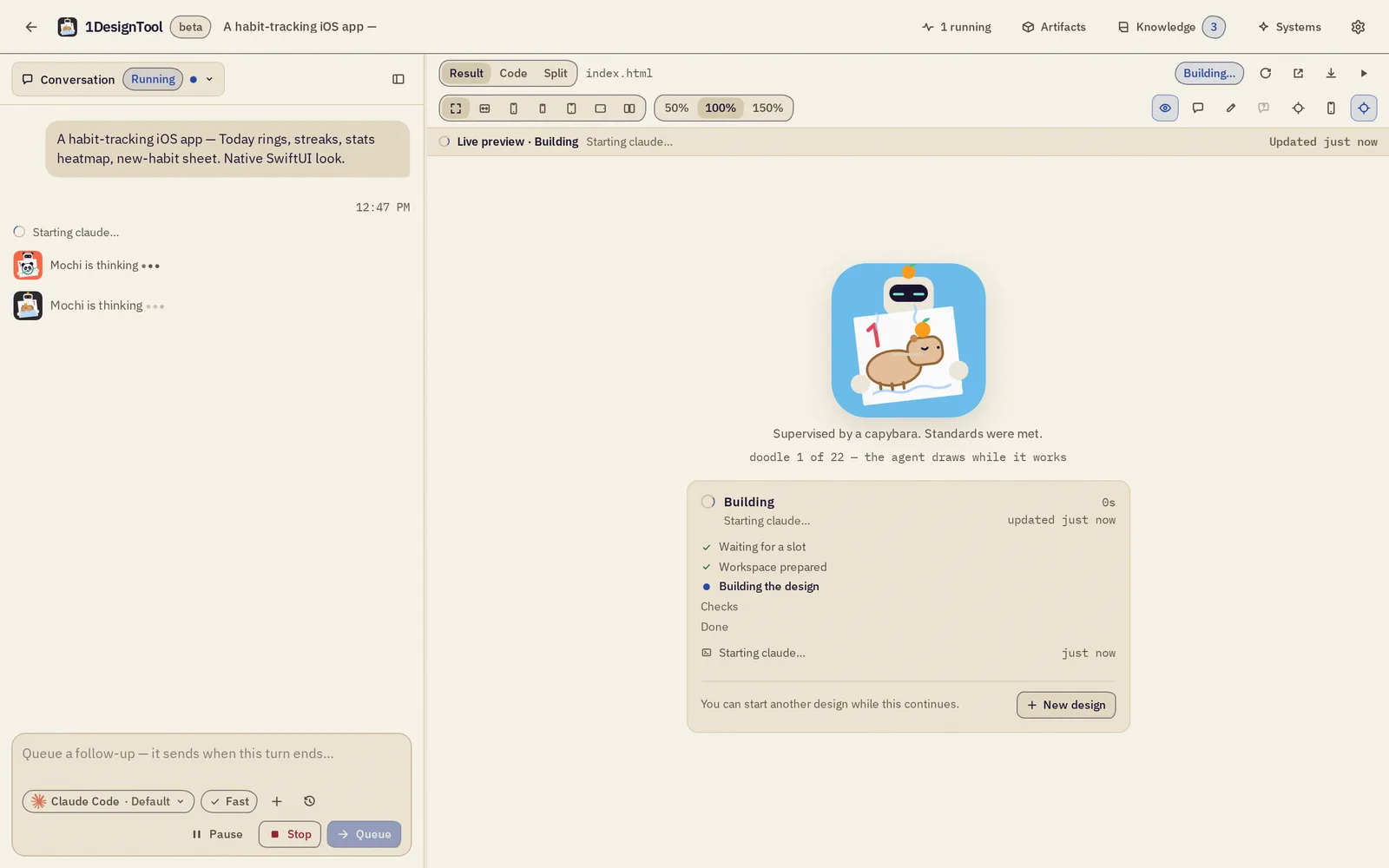Image resolution: width=1389 pixels, height=868 pixels.
Task: Set zoom to 100%
Action: [x=721, y=108]
